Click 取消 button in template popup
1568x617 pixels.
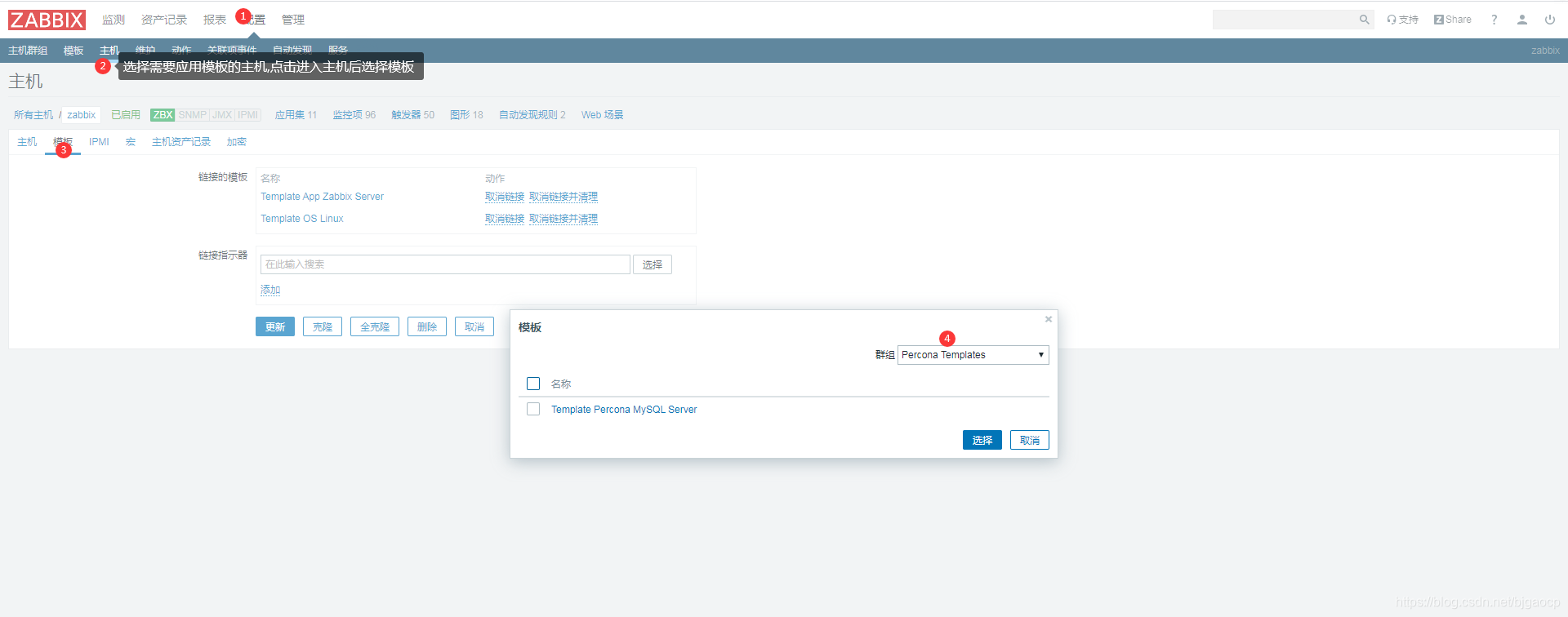tap(1030, 440)
